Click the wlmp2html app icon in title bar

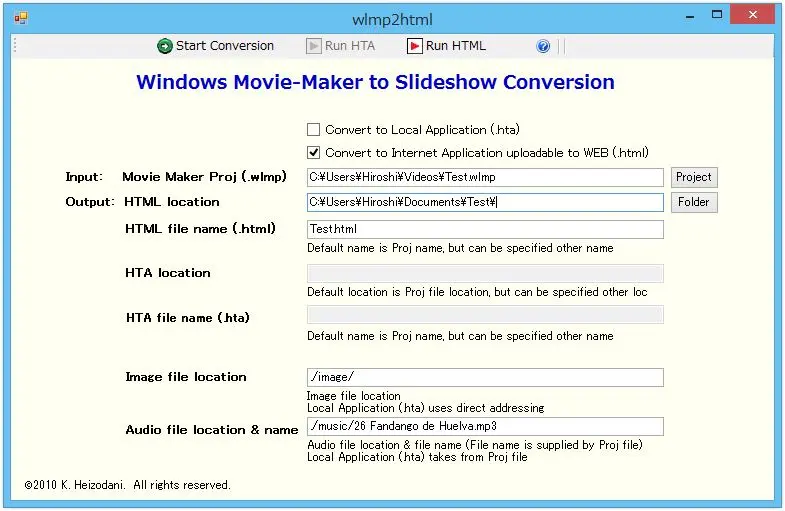(20, 18)
